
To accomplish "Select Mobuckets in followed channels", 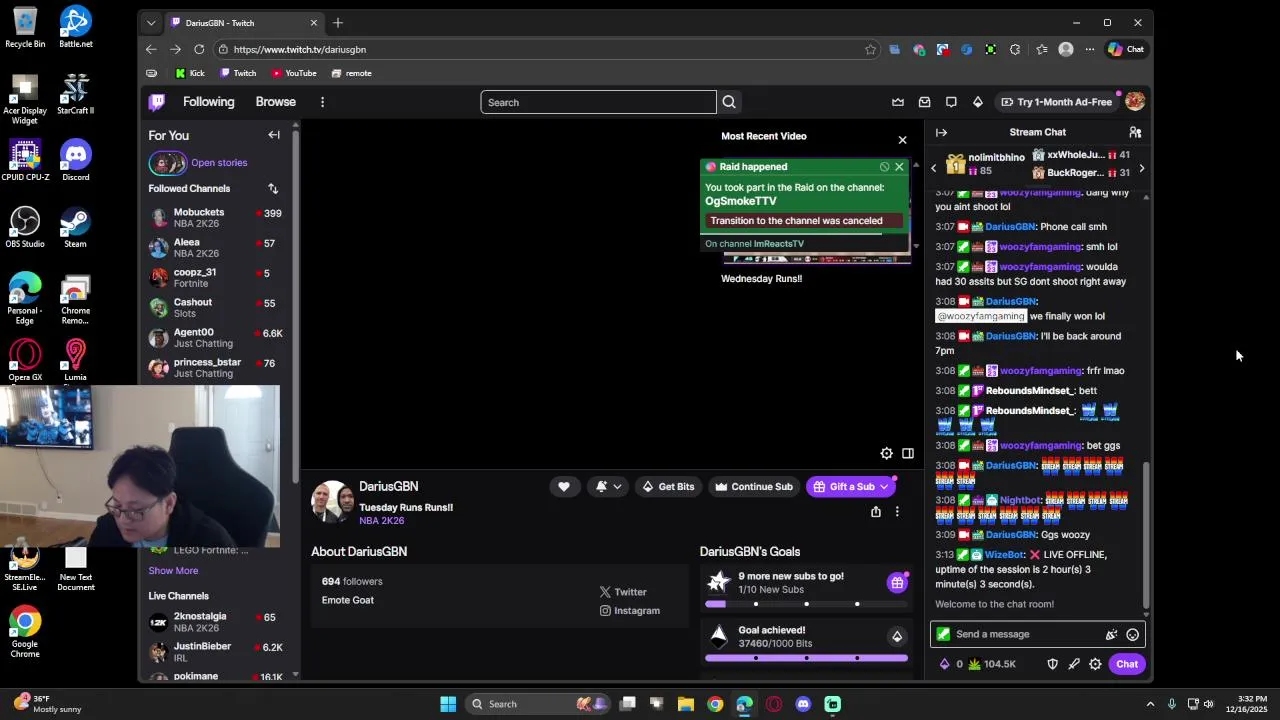I will tap(216, 218).
